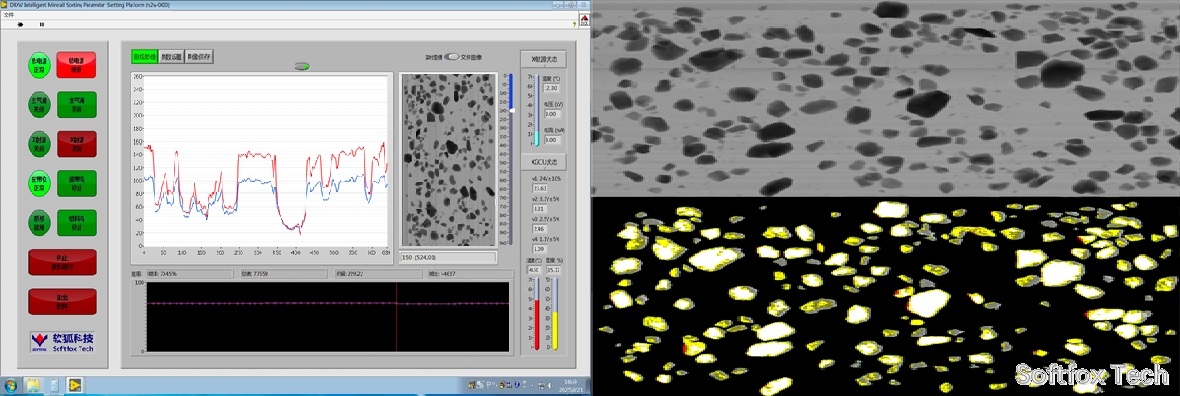1180x396 pixels.
Task: Click the yellow humidity gauge
Action: [x=555, y=313]
